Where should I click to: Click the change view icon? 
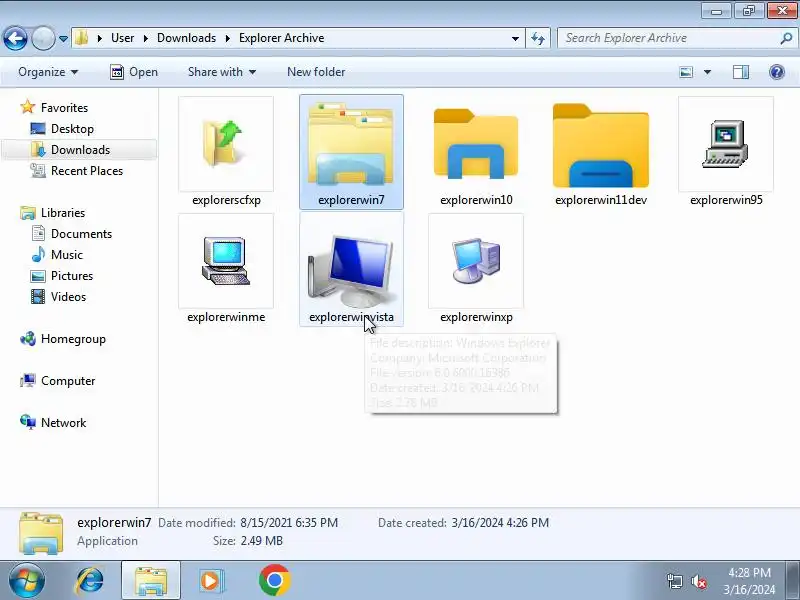(686, 72)
